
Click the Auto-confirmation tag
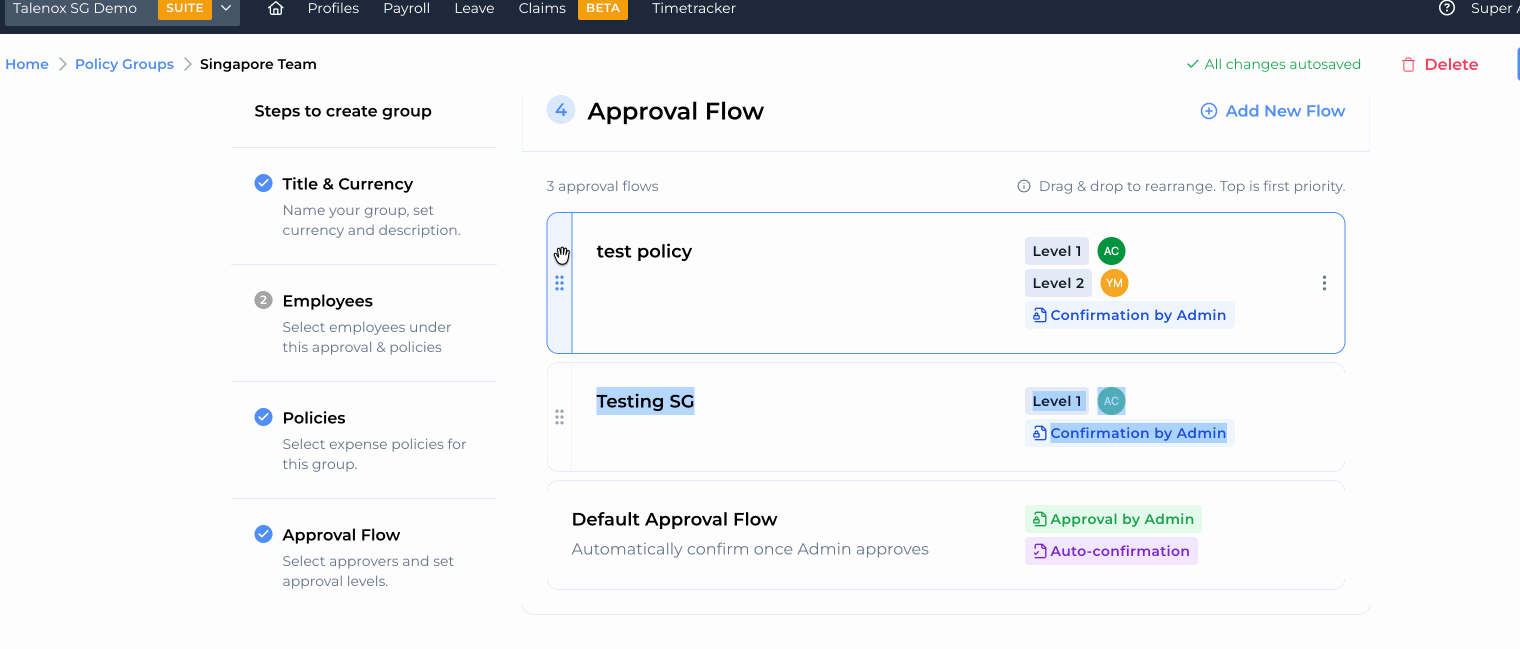[1111, 551]
